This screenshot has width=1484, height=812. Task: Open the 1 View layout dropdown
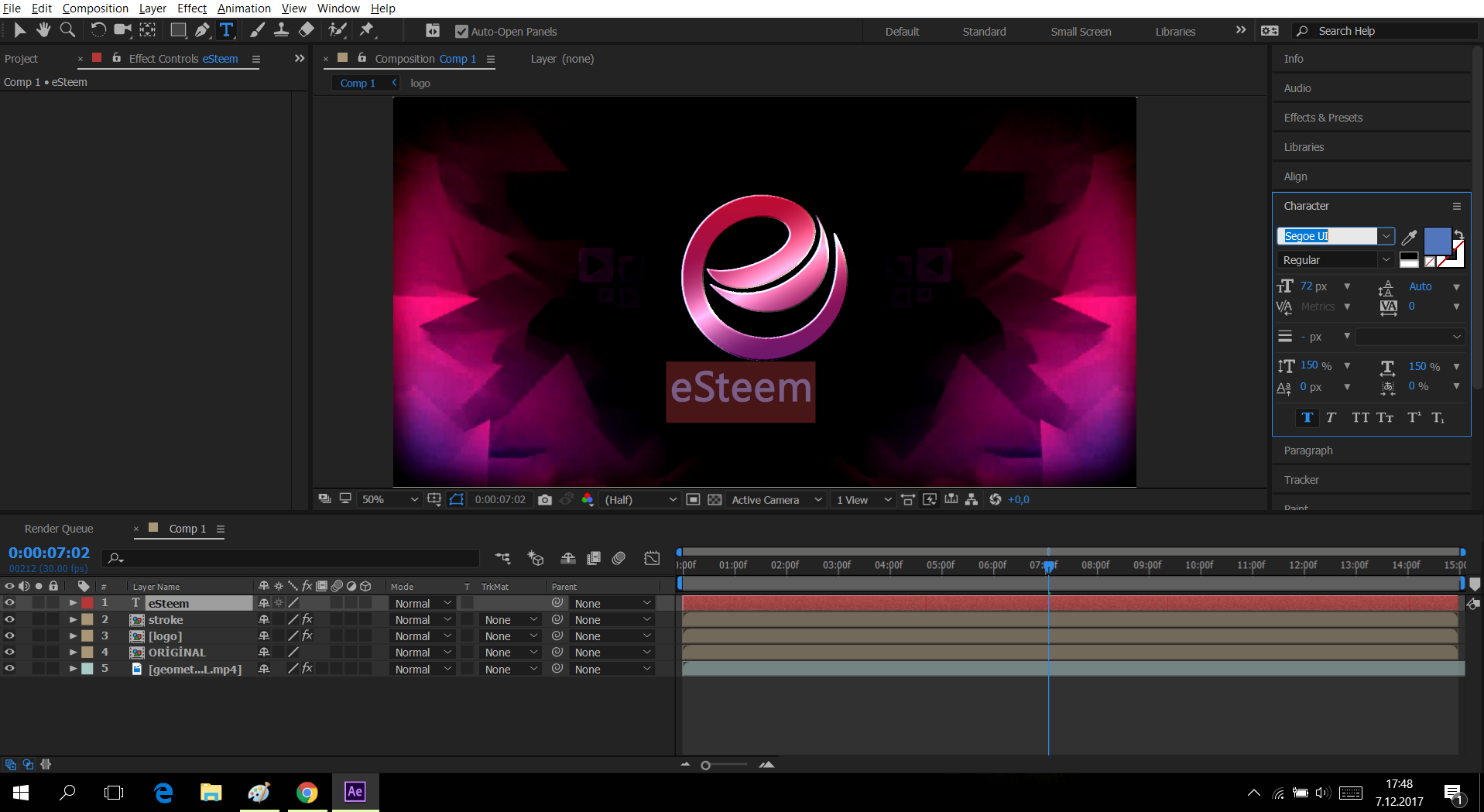(863, 500)
